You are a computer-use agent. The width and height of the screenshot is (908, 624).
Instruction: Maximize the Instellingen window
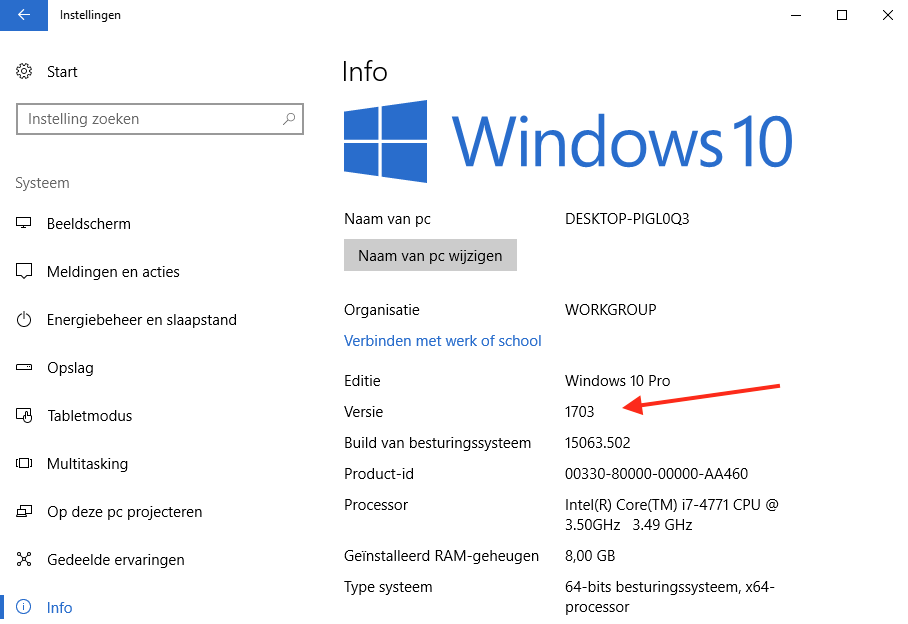pyautogui.click(x=842, y=15)
